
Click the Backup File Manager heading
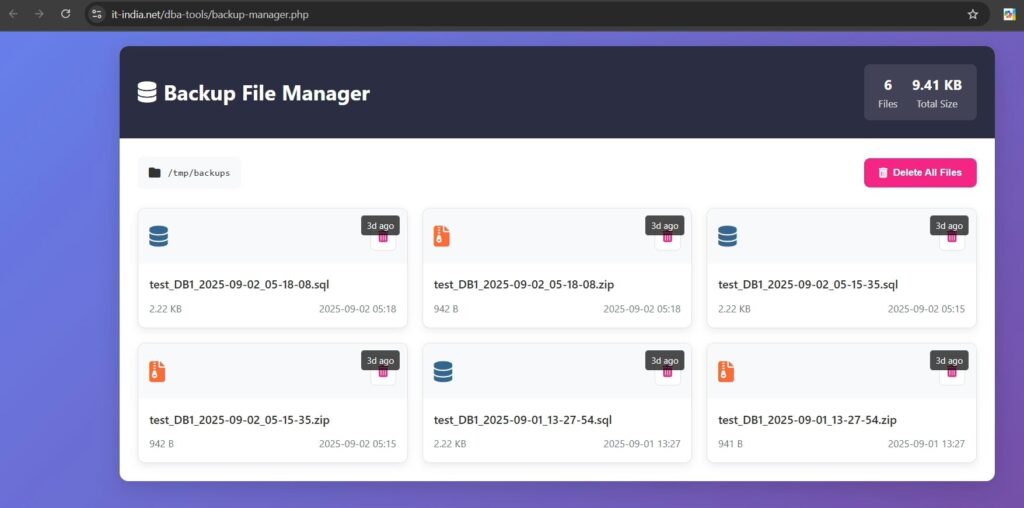(266, 93)
